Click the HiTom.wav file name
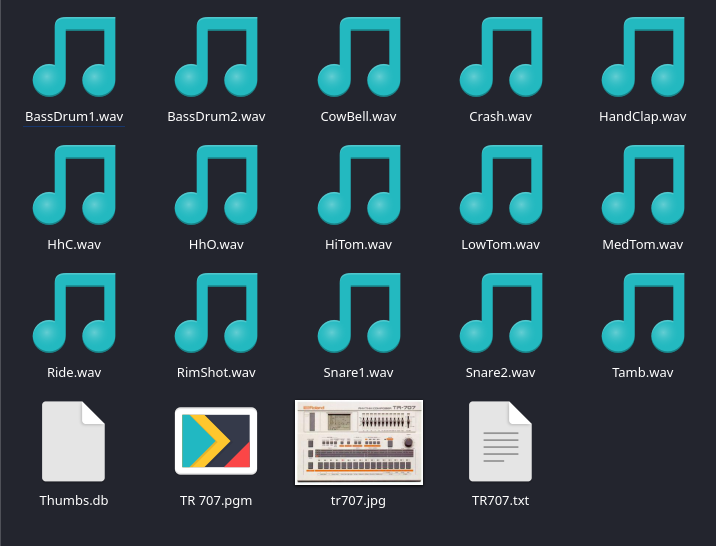716x546 pixels. pyautogui.click(x=358, y=245)
